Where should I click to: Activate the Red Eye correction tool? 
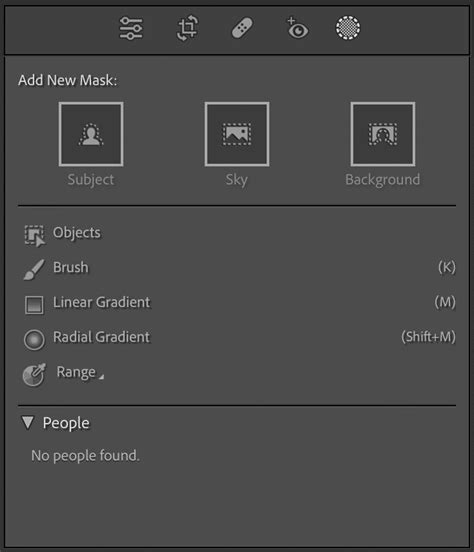[297, 28]
